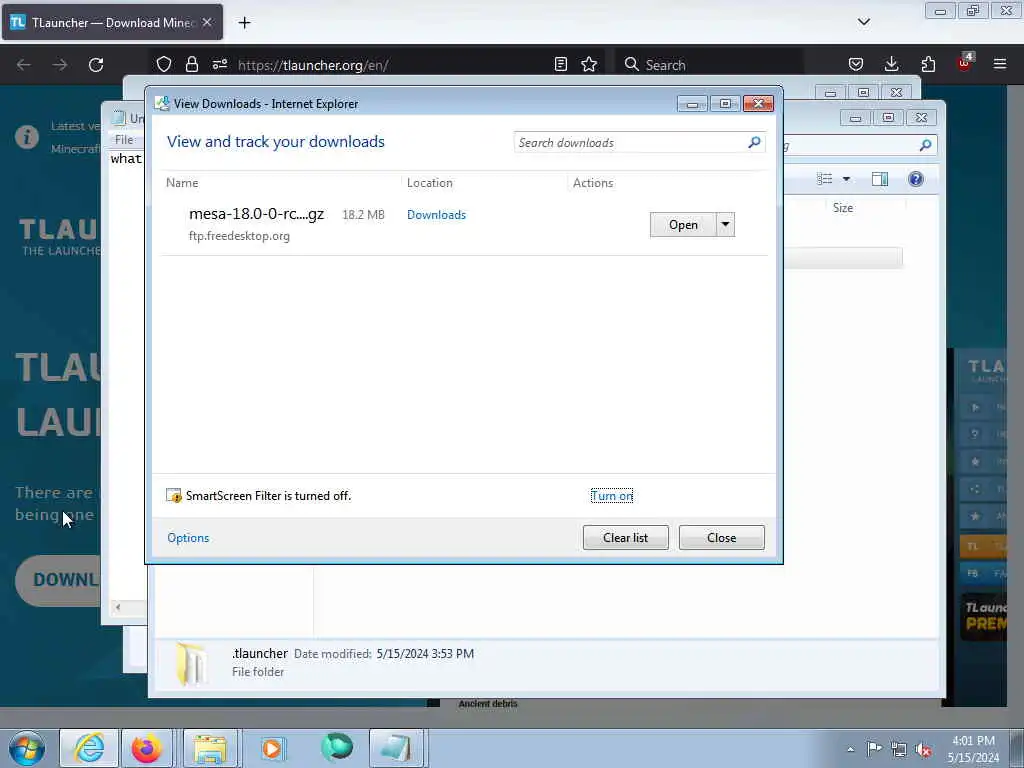Show hidden tray icons arrow
Screen dimensions: 1024x768
[x=850, y=749]
